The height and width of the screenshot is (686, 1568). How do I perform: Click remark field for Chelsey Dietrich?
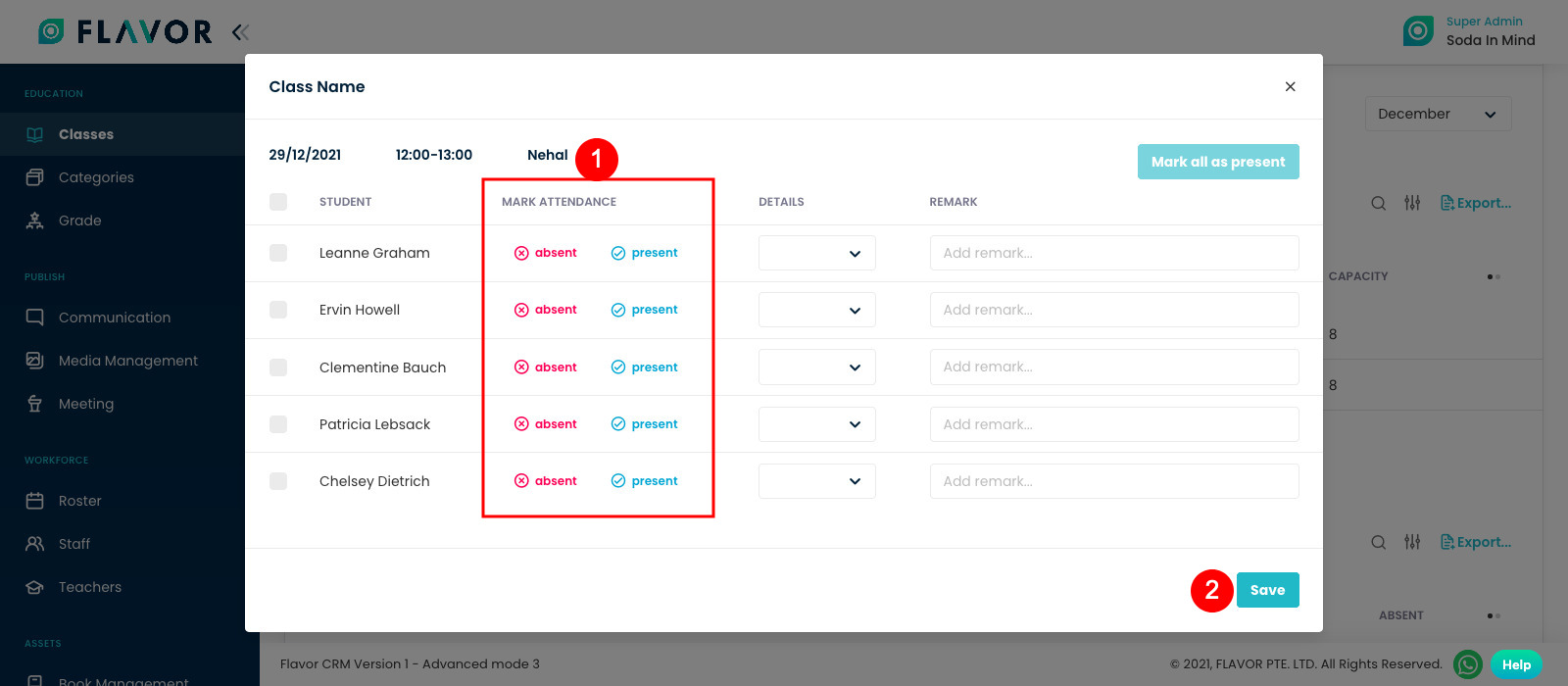pos(1114,481)
